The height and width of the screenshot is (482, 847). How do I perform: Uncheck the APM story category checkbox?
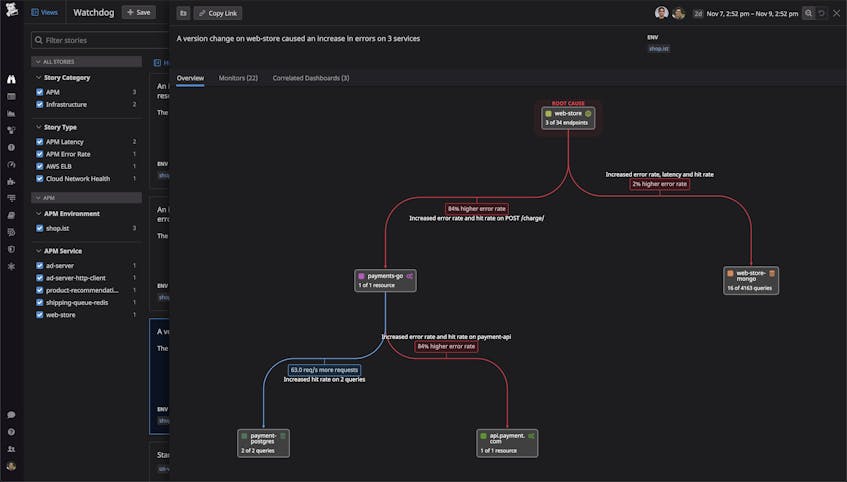tap(39, 92)
